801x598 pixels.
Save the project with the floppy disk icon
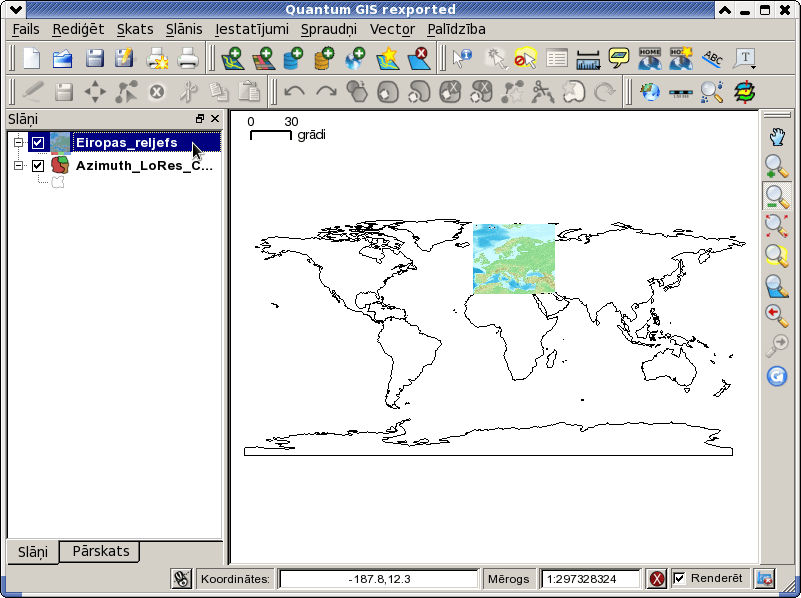[x=95, y=58]
